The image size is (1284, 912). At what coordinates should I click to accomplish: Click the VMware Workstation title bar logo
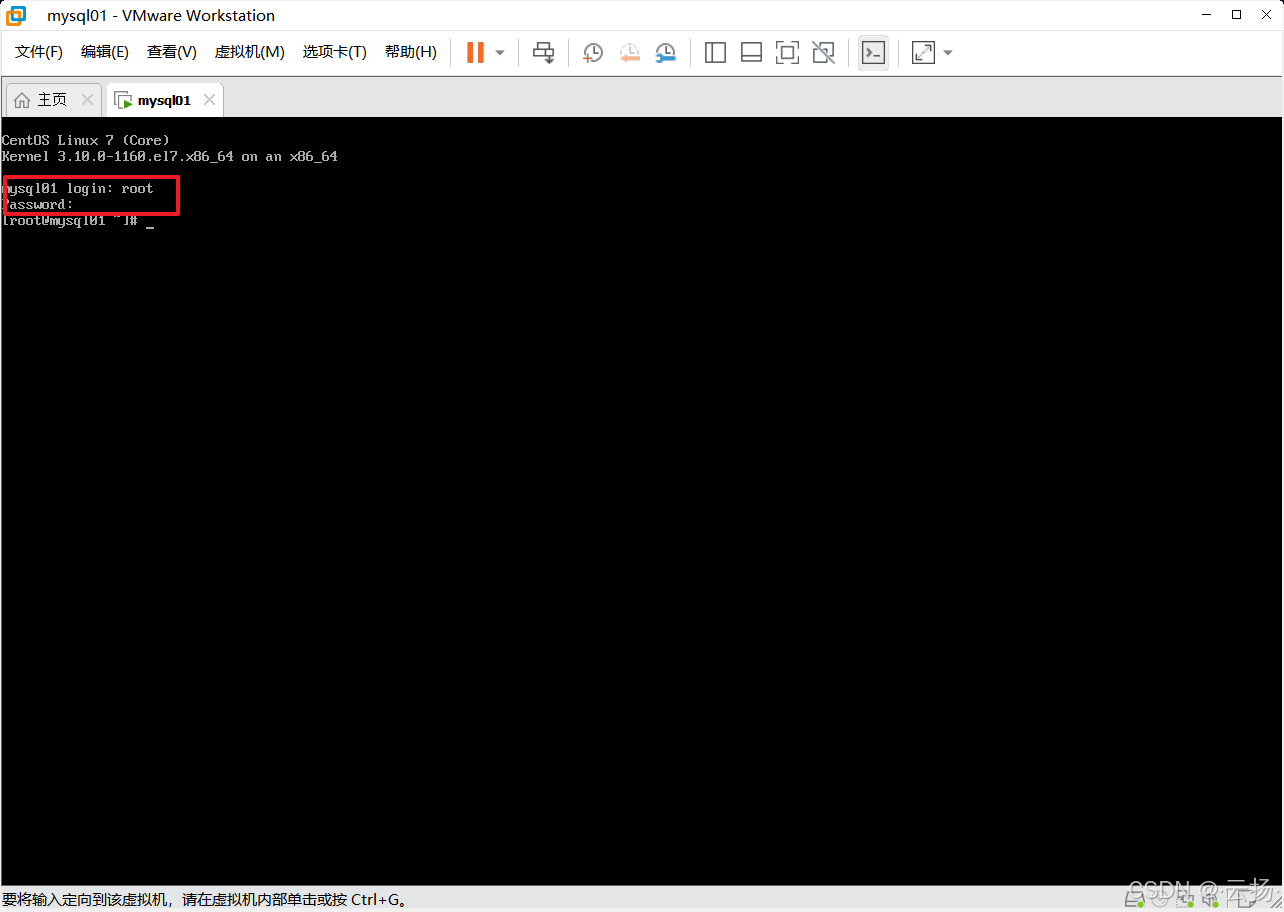[16, 15]
